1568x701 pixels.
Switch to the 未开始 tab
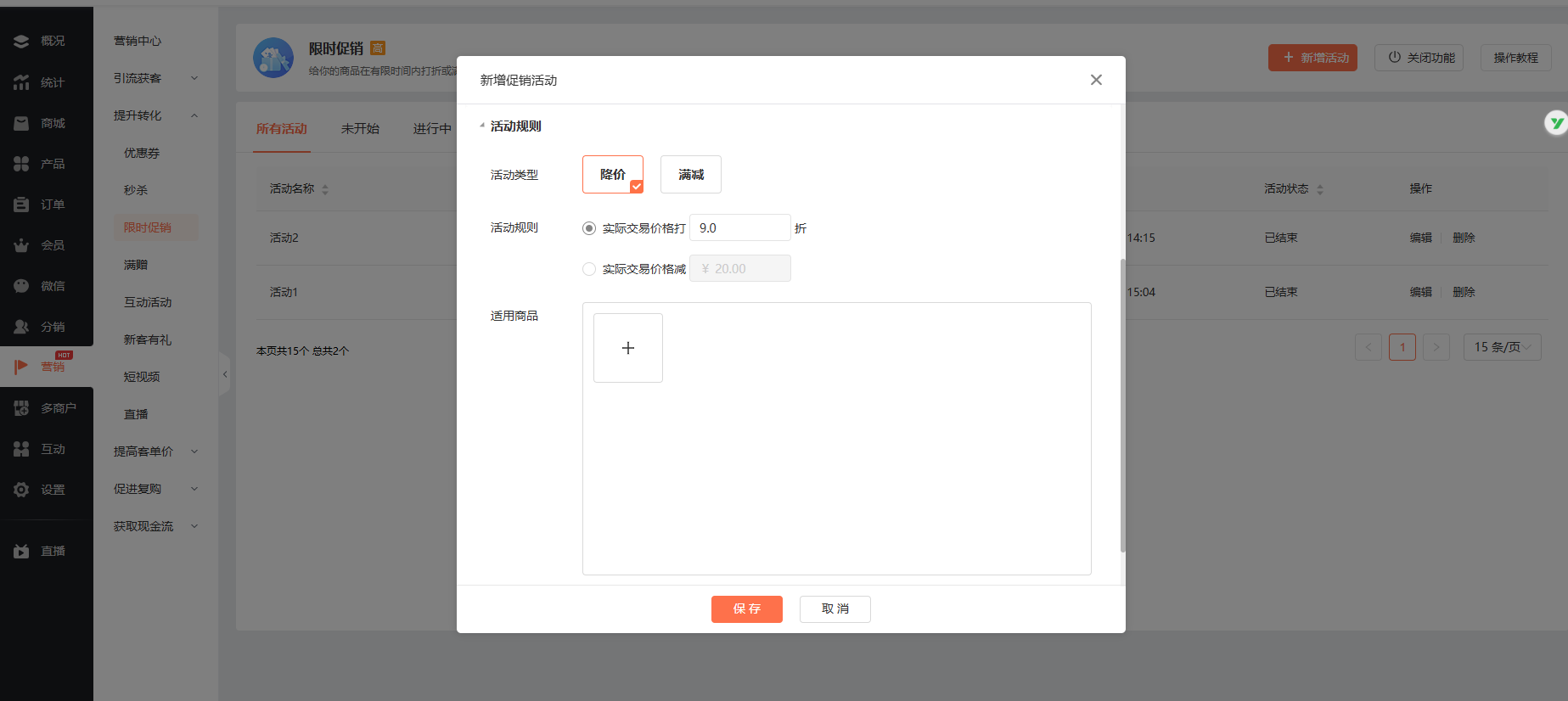[360, 129]
